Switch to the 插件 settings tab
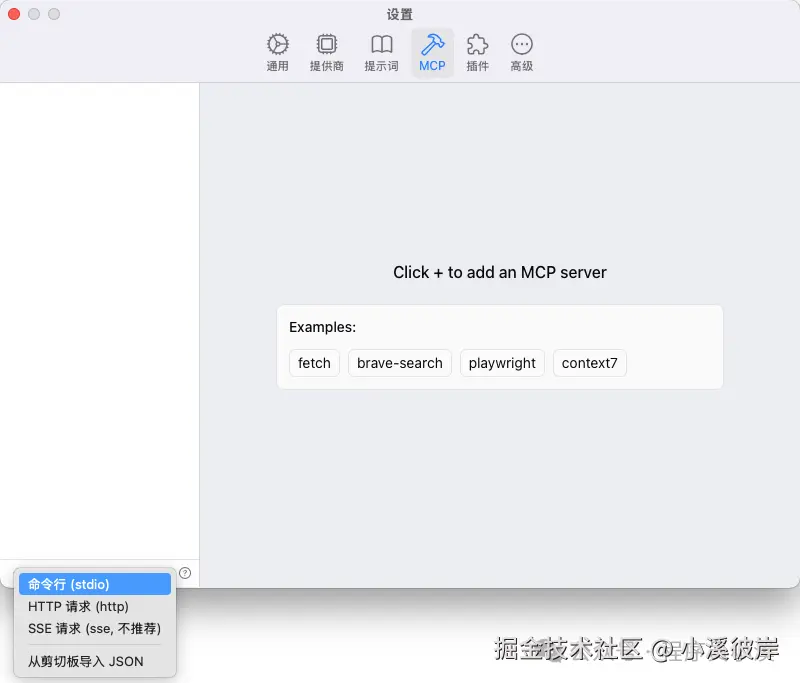The image size is (800, 683). pos(477,52)
